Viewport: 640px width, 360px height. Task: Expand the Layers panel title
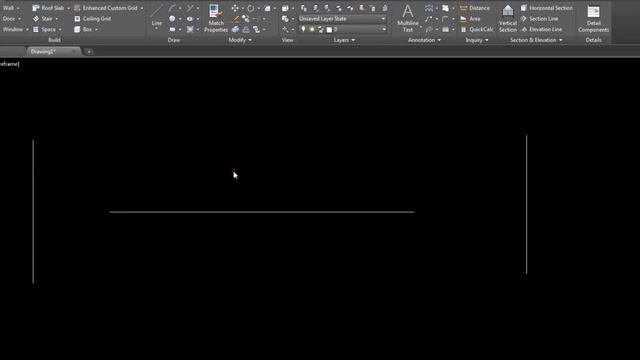click(x=344, y=40)
